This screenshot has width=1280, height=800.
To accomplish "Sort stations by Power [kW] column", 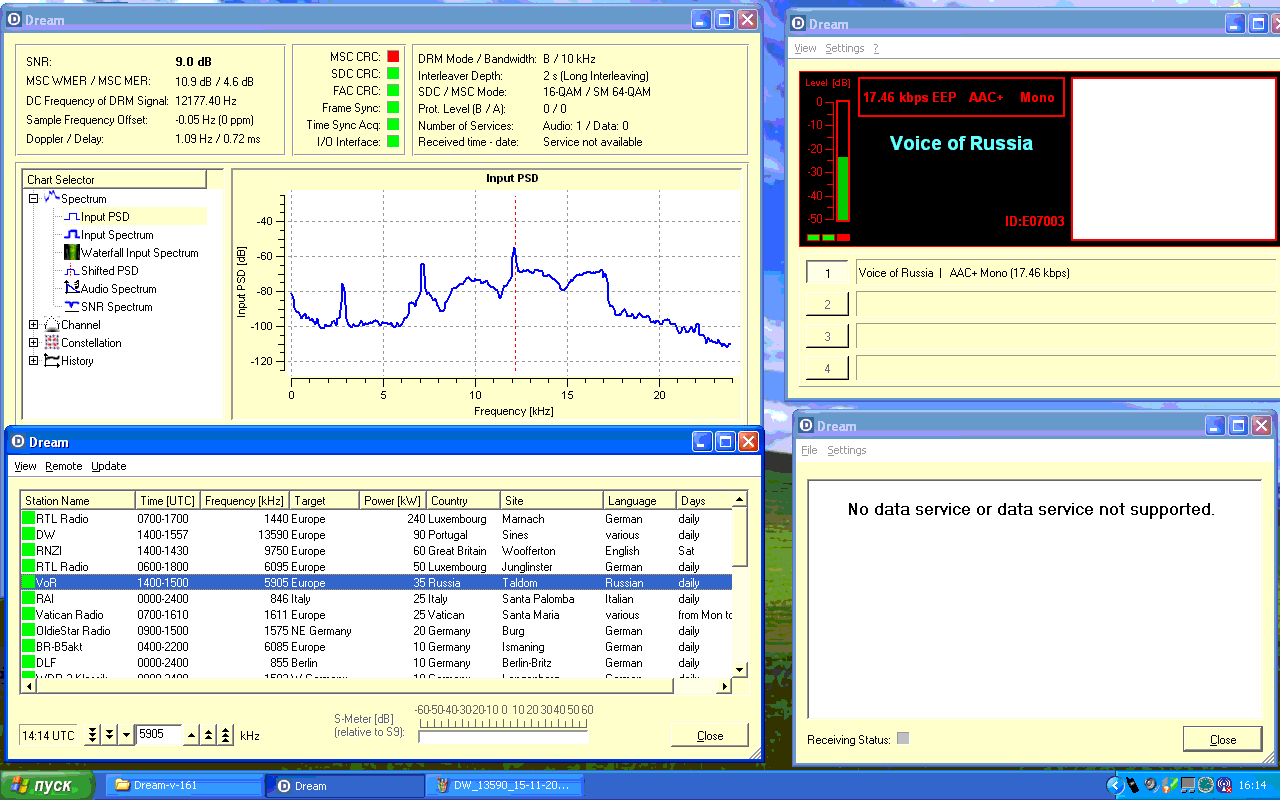I will 392,500.
